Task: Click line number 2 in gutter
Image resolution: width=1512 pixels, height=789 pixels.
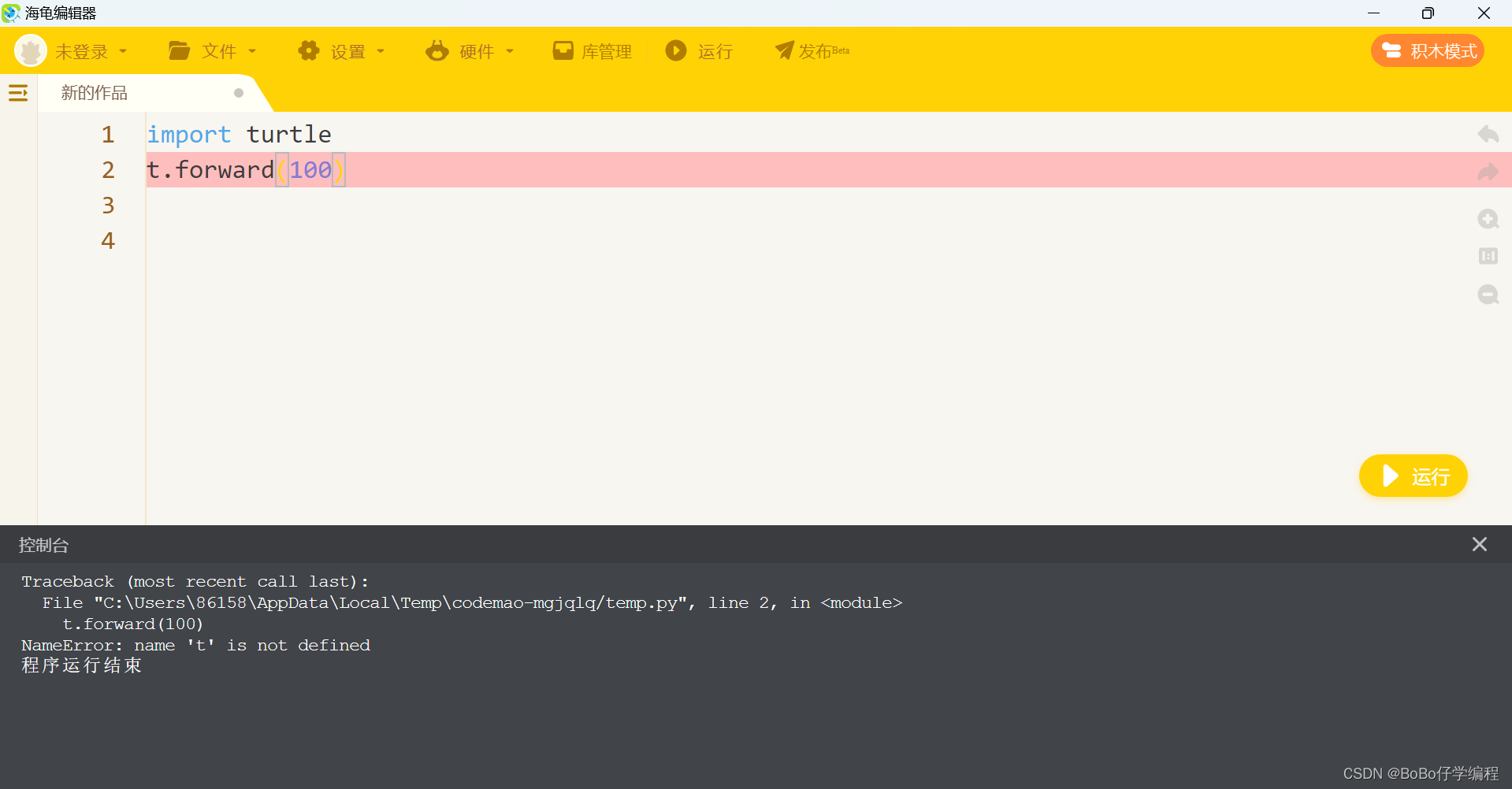Action: click(x=108, y=170)
